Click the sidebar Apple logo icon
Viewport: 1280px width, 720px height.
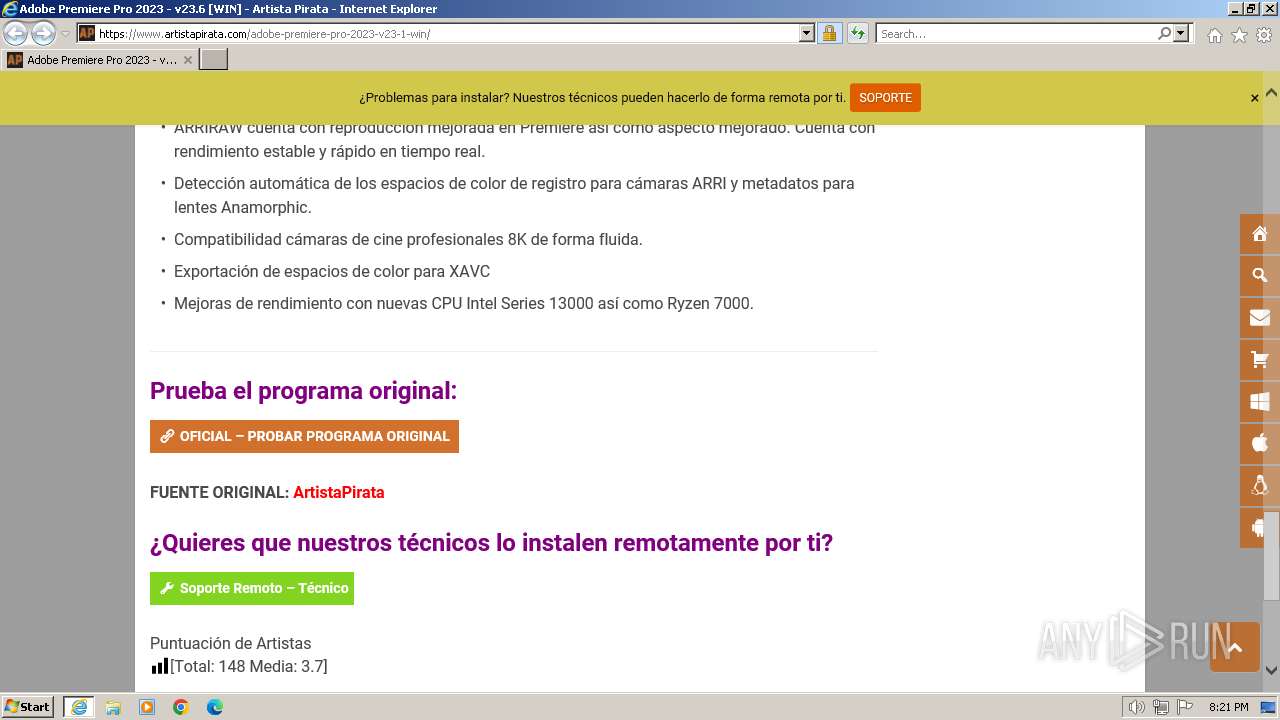point(1260,443)
